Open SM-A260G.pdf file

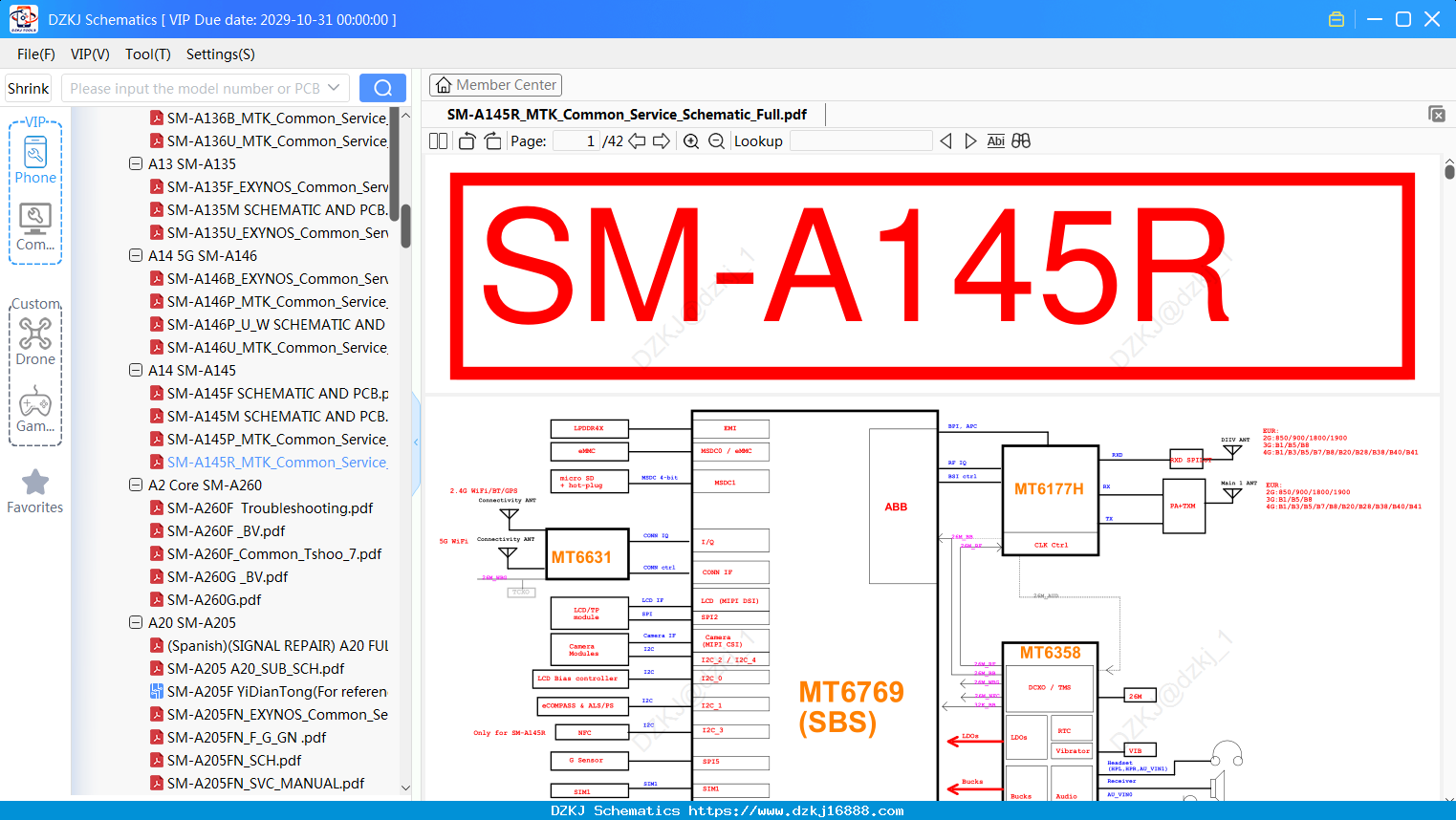click(206, 599)
